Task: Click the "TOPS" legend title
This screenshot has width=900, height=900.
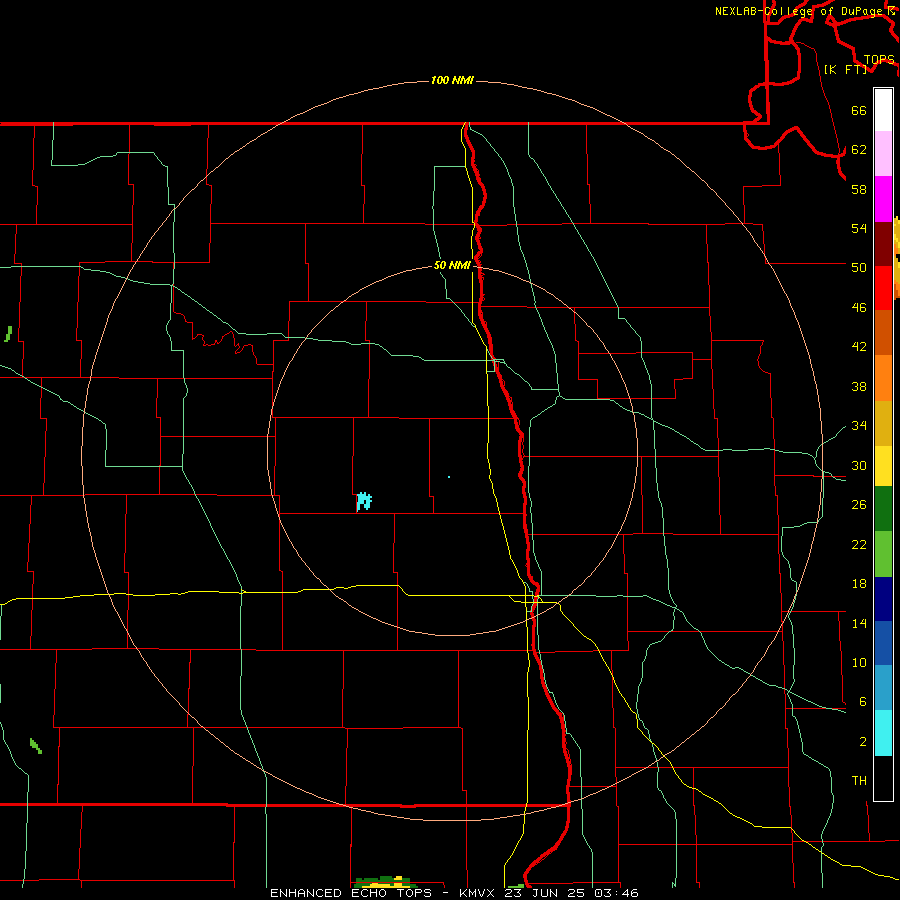Action: click(879, 60)
